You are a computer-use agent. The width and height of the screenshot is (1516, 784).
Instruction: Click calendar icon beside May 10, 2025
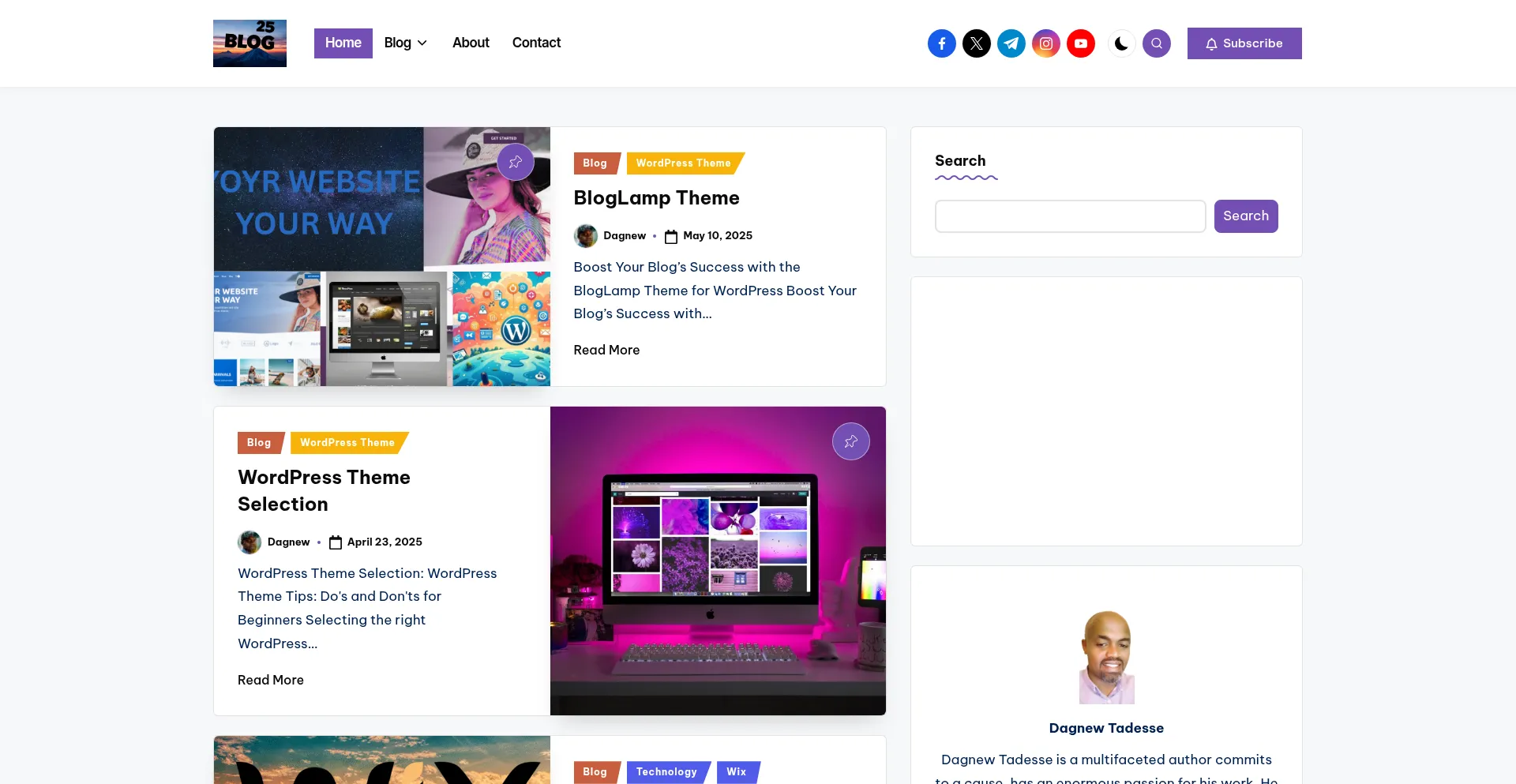coord(671,237)
